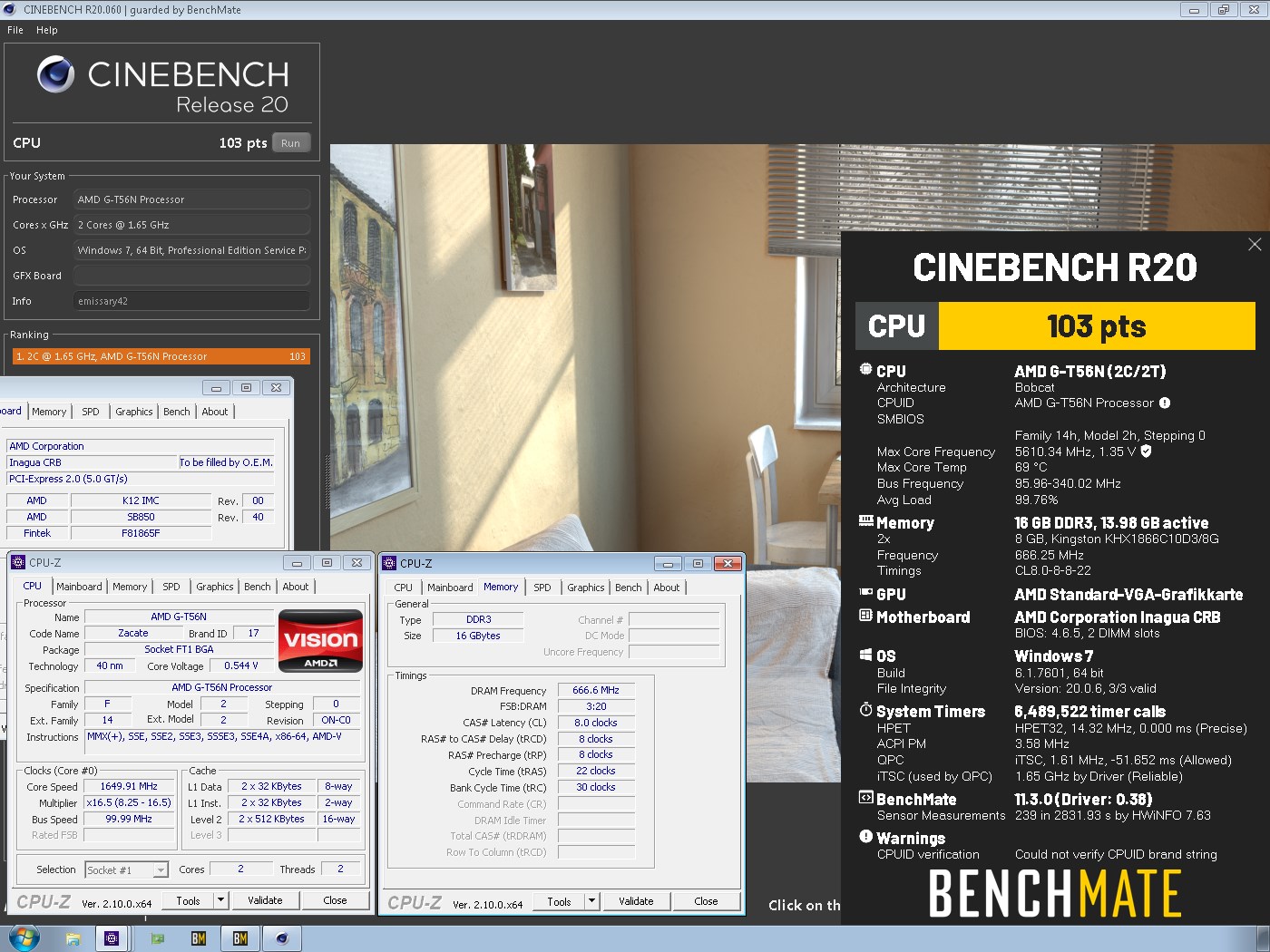Click info icon beside AMD G-T56N Processor CPUID

pos(1165,403)
